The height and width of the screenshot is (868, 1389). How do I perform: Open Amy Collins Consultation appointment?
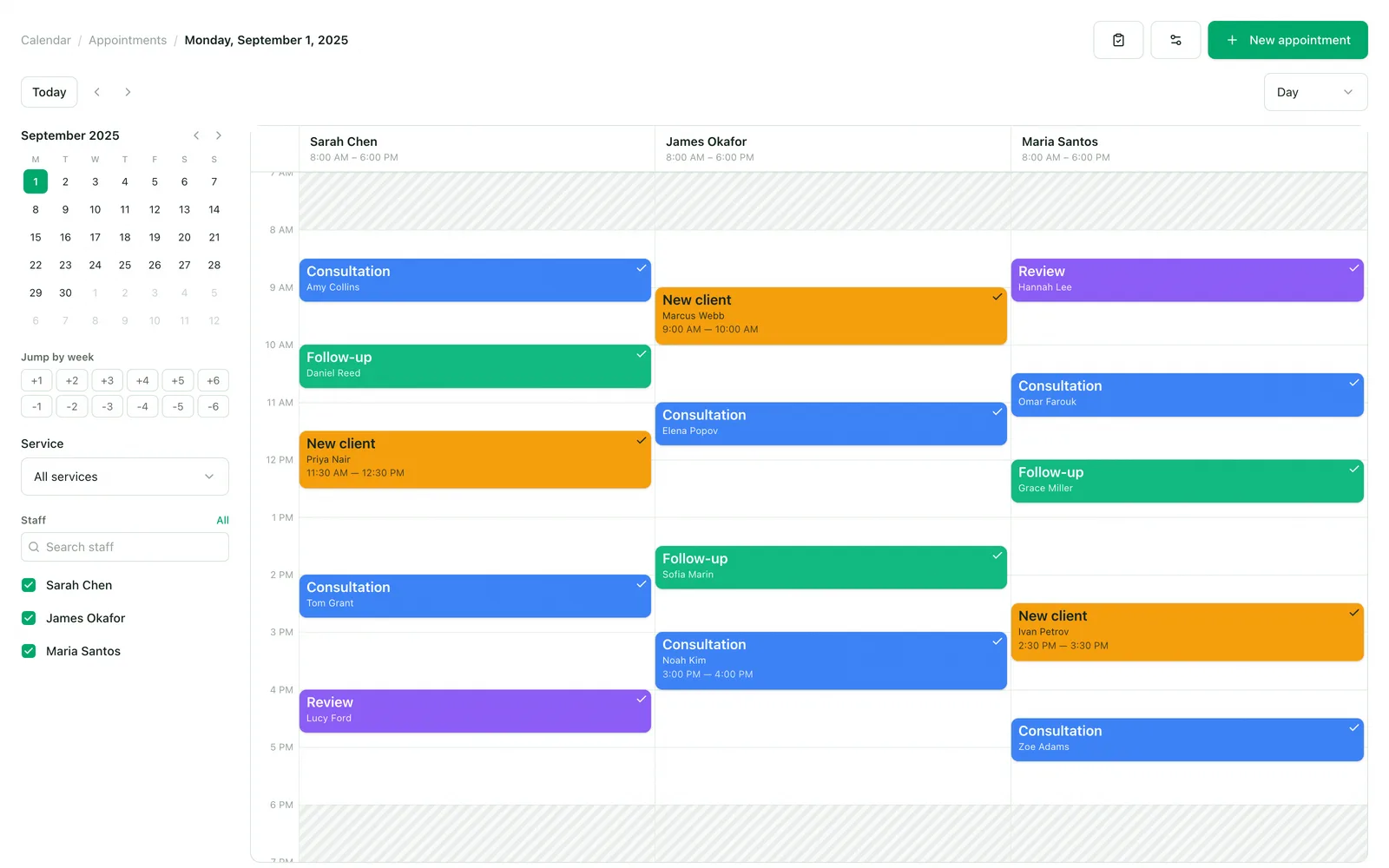tap(475, 280)
